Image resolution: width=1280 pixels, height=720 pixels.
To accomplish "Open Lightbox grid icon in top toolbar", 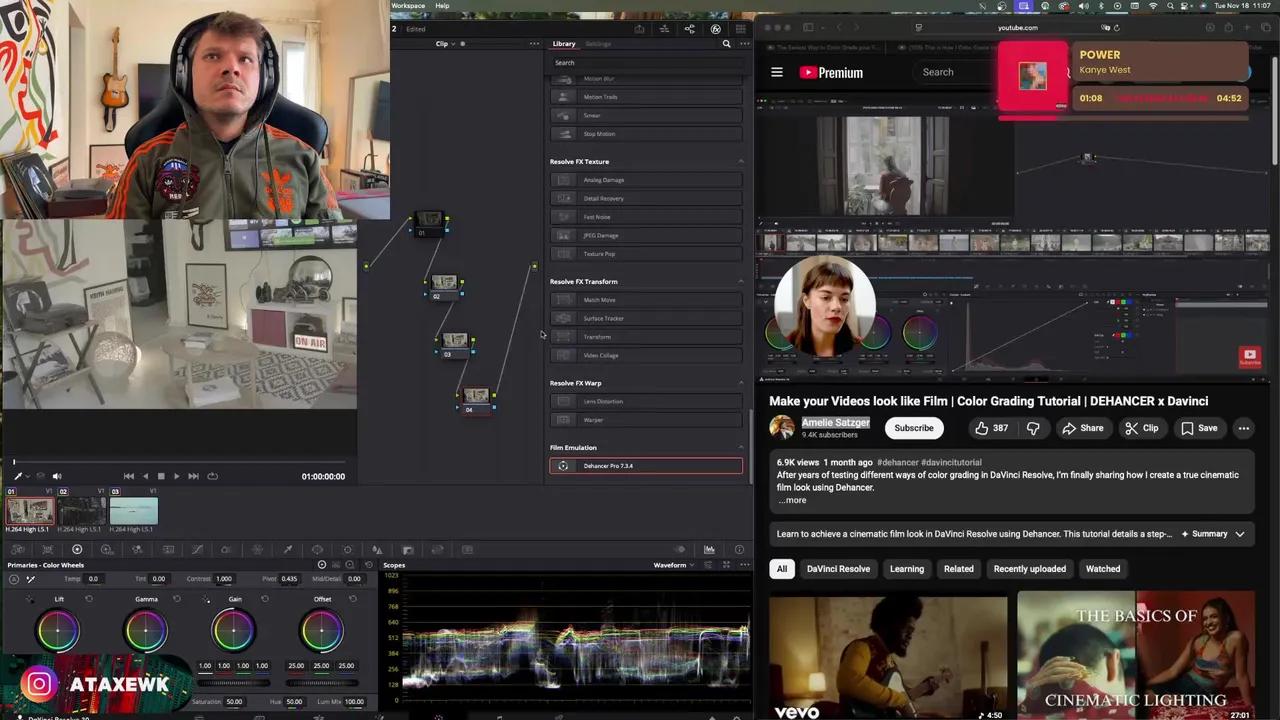I will point(740,29).
